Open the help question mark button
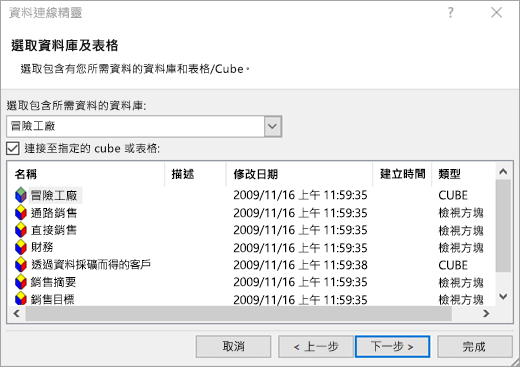The height and width of the screenshot is (367, 520). pyautogui.click(x=450, y=13)
